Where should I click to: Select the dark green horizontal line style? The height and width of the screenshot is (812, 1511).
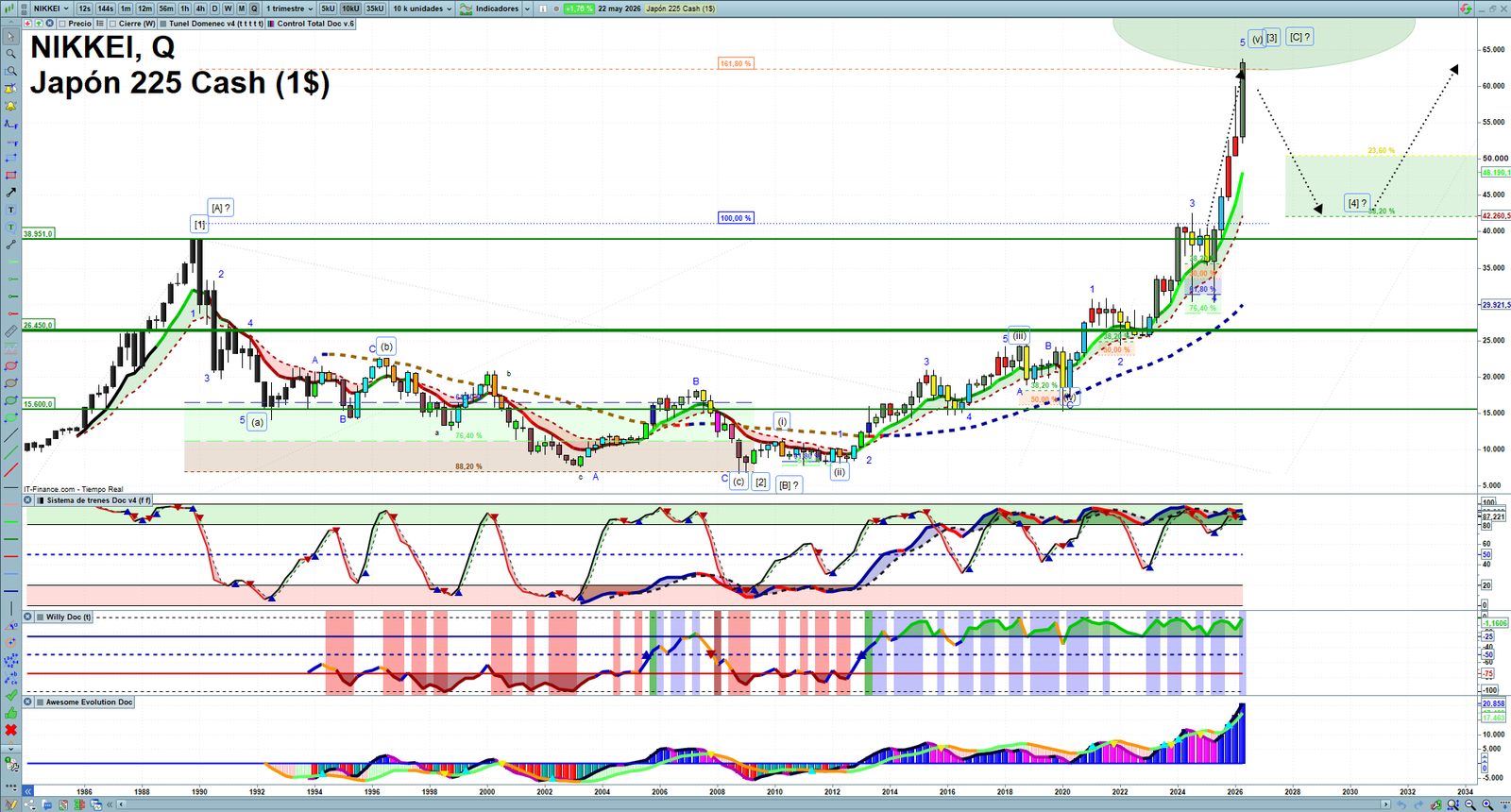[x=11, y=539]
